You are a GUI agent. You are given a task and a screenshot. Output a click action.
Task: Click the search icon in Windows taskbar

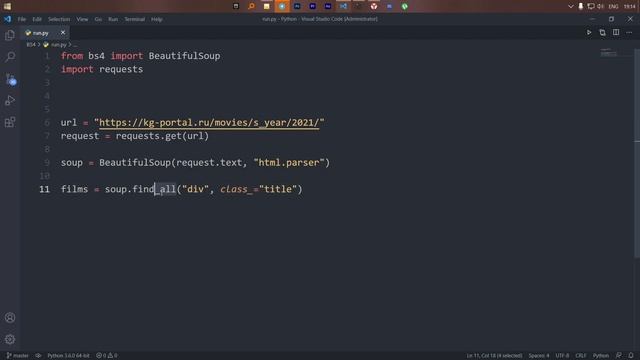coord(251,6)
